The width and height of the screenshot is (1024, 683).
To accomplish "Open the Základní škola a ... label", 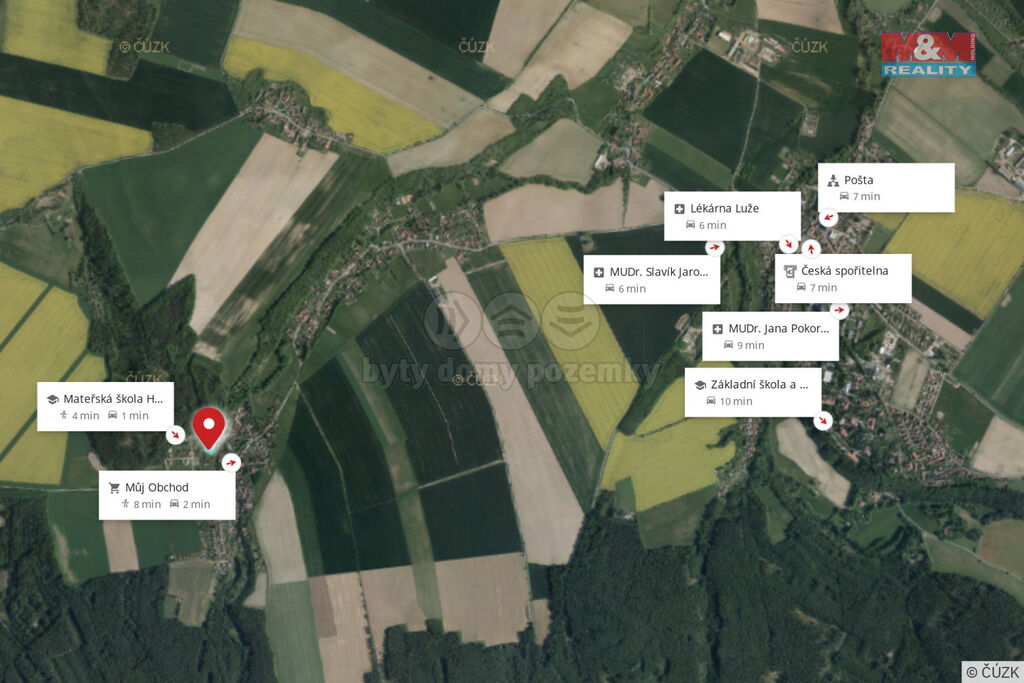I will coord(753,392).
